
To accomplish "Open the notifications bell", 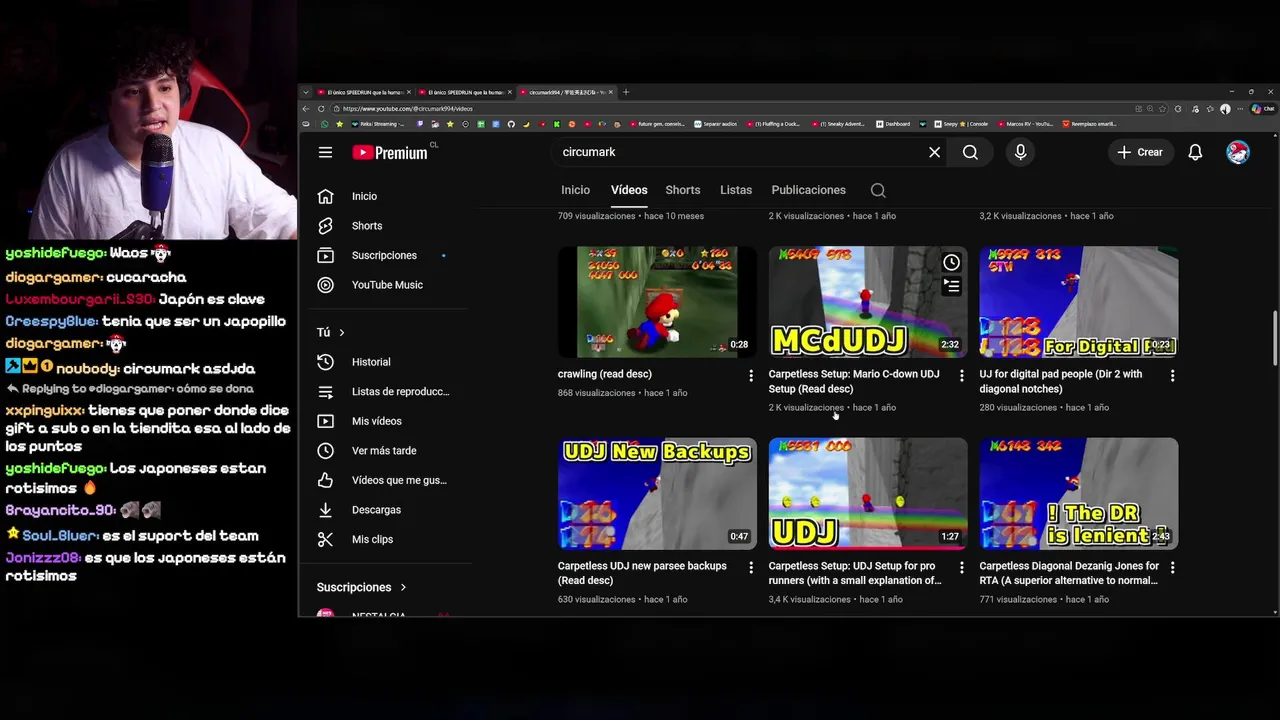I will [1195, 152].
